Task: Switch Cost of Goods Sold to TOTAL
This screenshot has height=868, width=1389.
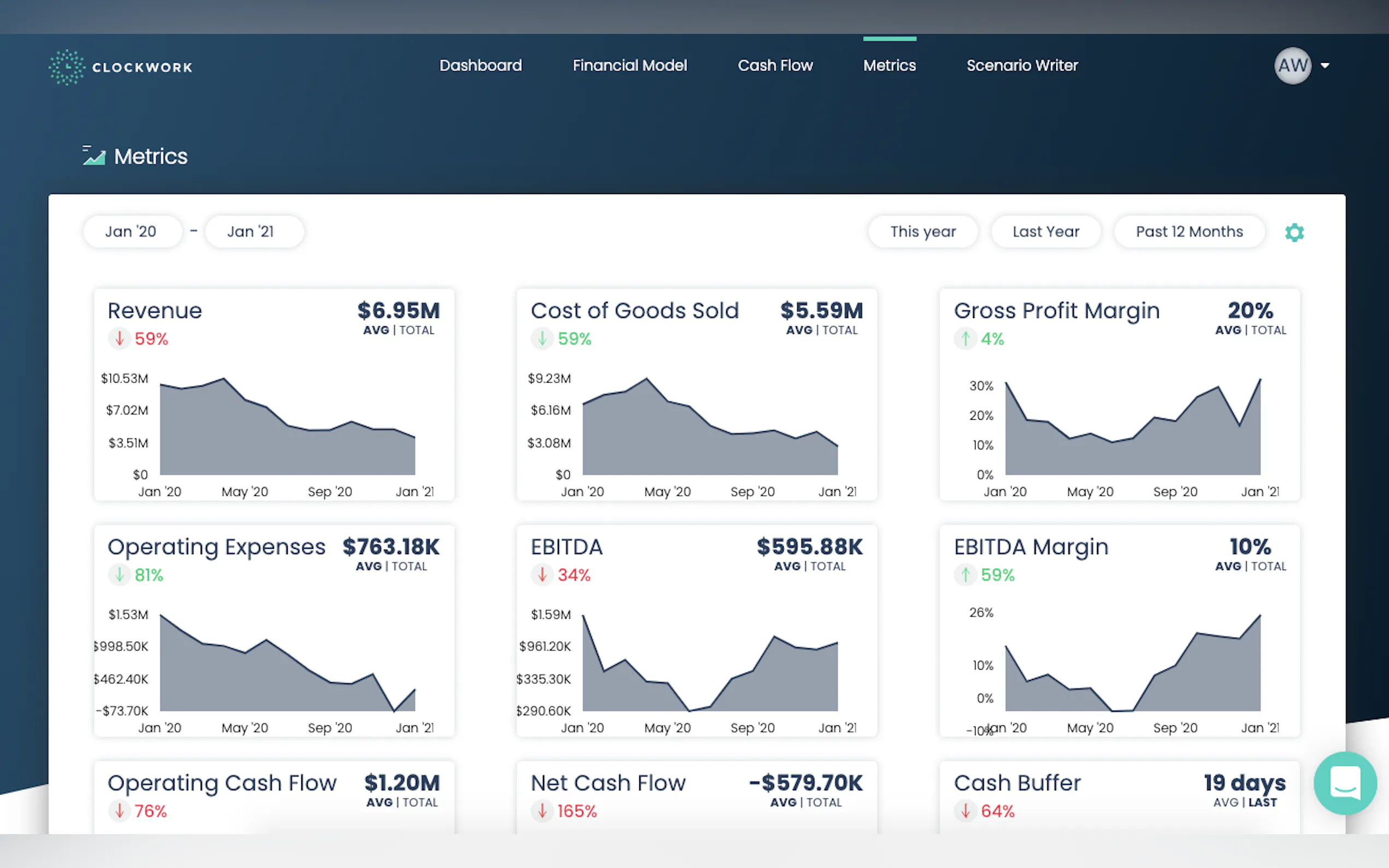Action: tap(839, 330)
